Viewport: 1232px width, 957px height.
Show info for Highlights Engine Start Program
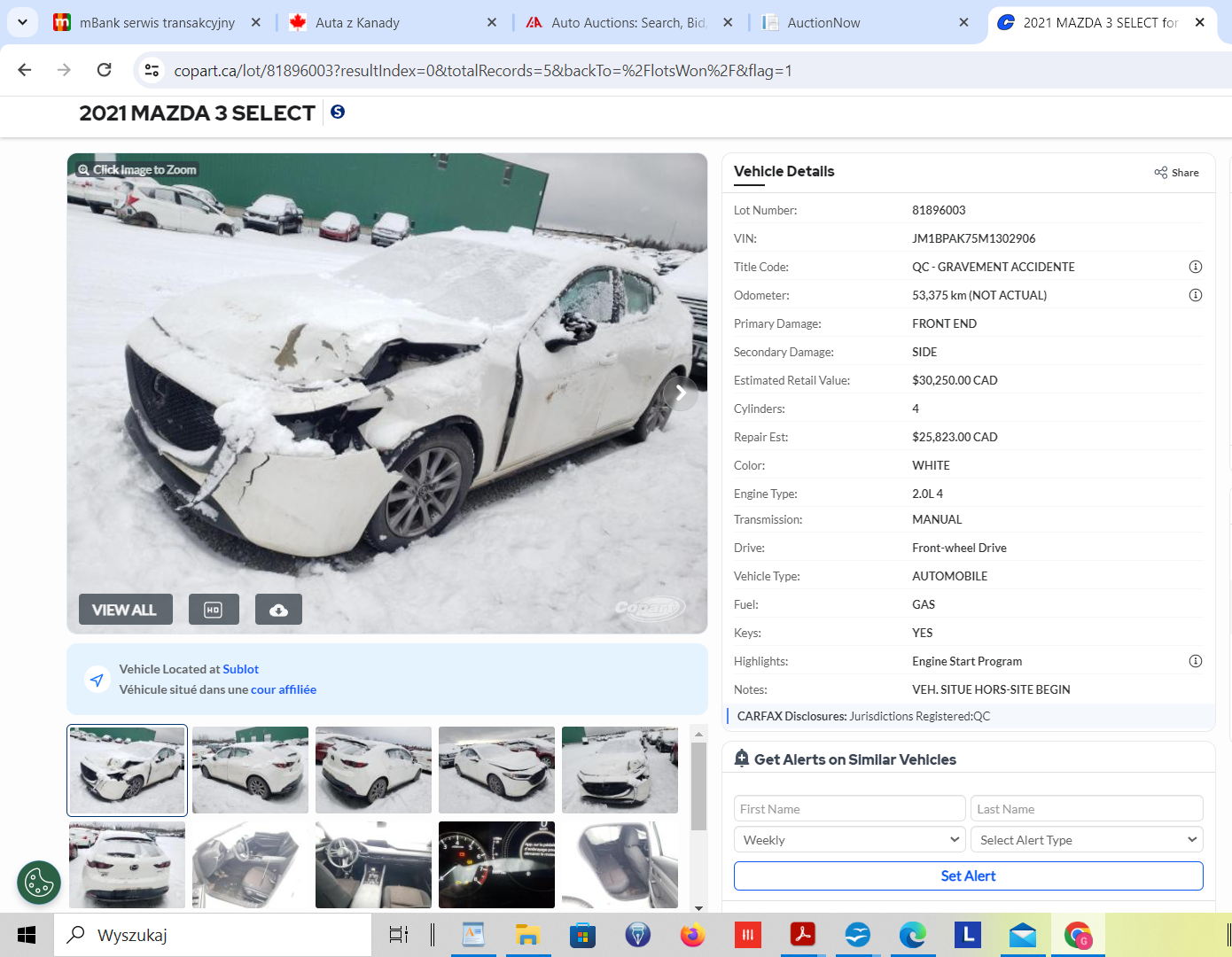(x=1195, y=661)
